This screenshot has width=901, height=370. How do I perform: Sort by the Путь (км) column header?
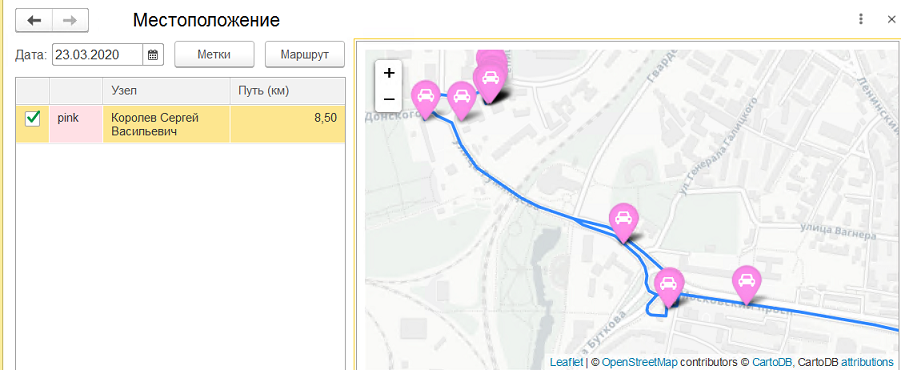[x=287, y=91]
